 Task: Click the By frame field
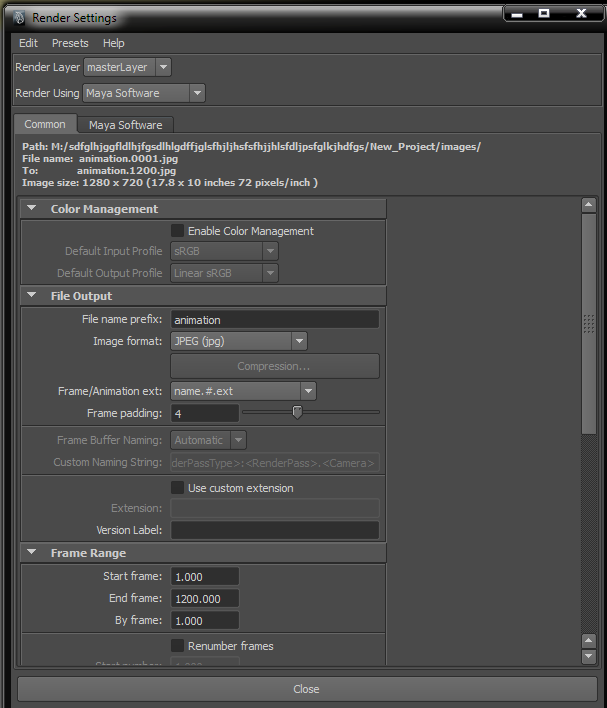click(x=205, y=620)
